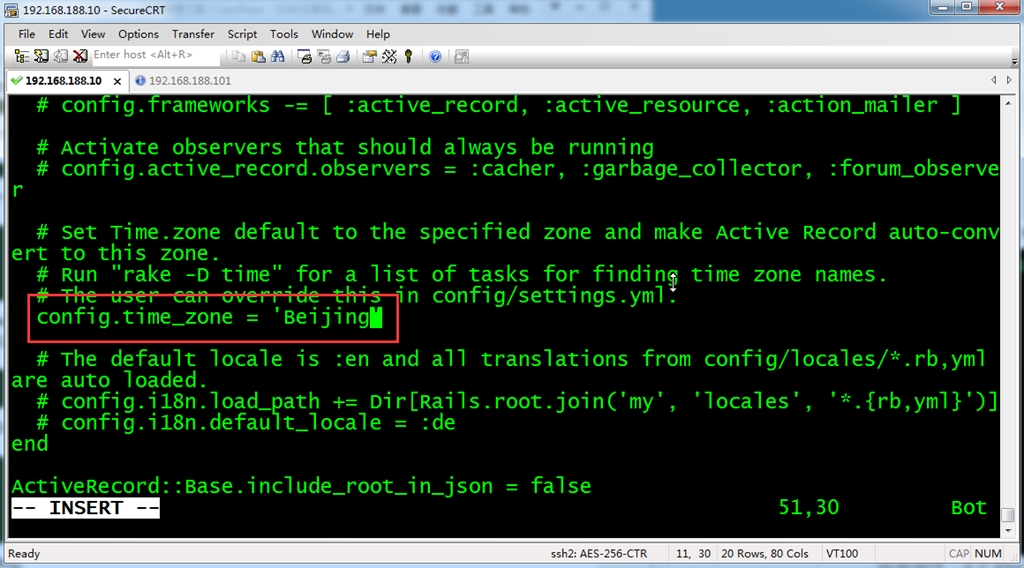1024x568 pixels.
Task: Click the Print Selection toolbar icon
Action: [x=324, y=57]
